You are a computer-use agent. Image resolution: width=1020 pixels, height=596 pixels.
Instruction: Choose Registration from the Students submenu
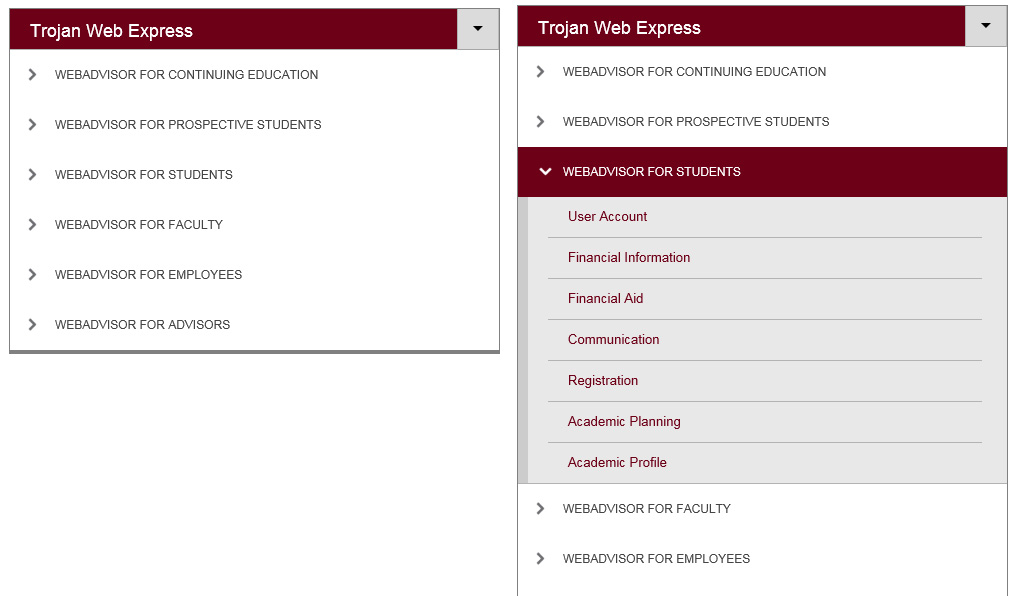603,381
